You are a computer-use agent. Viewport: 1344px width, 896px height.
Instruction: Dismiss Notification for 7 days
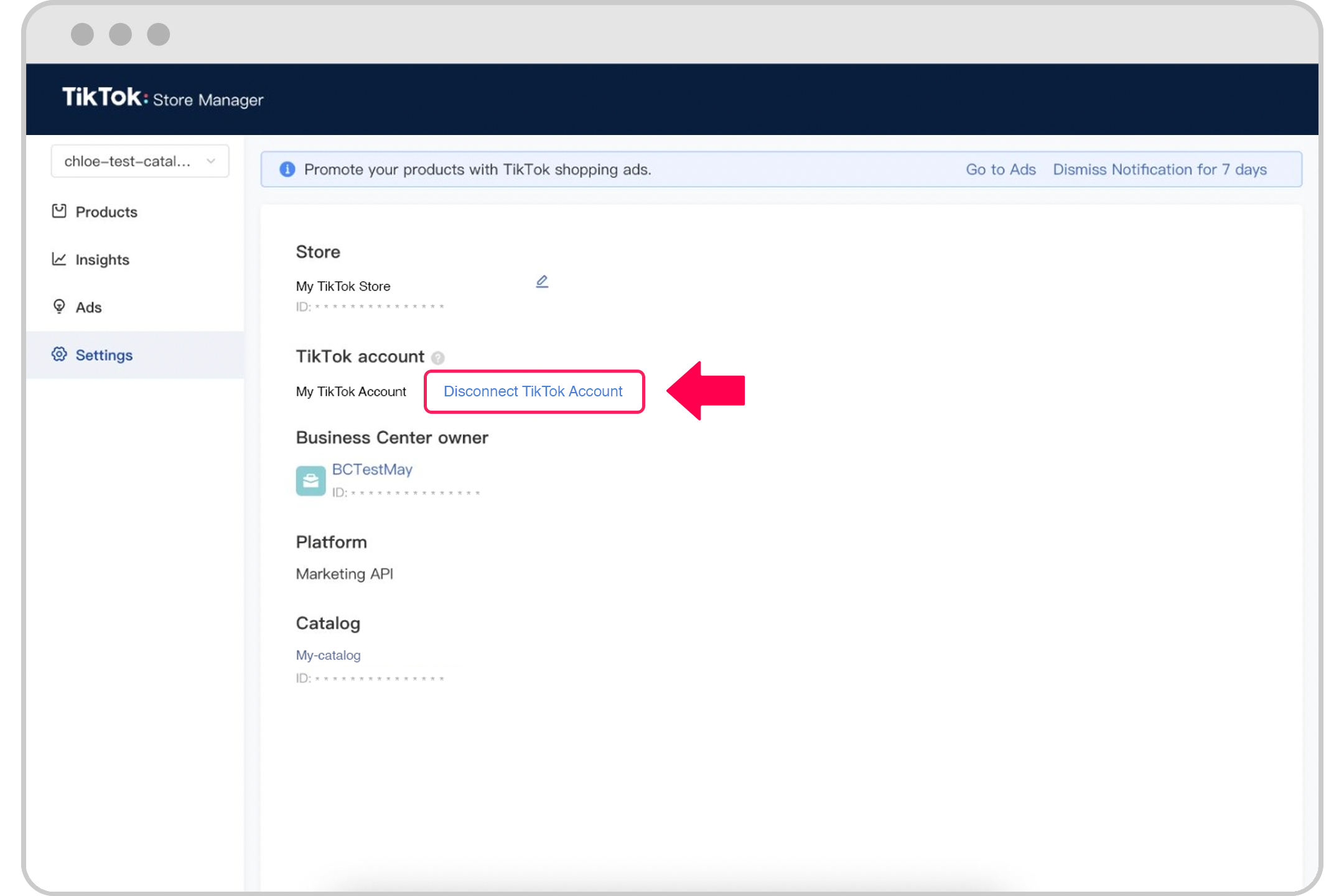(1159, 169)
